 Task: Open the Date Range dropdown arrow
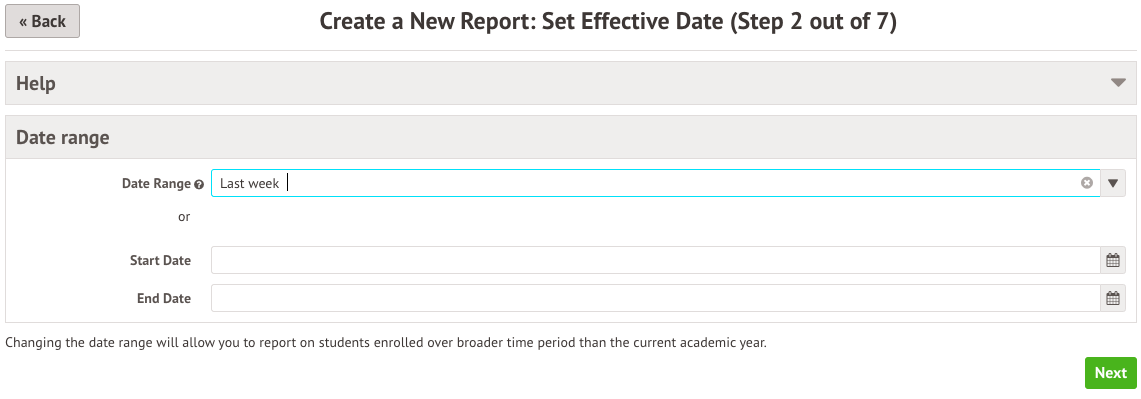[1113, 183]
